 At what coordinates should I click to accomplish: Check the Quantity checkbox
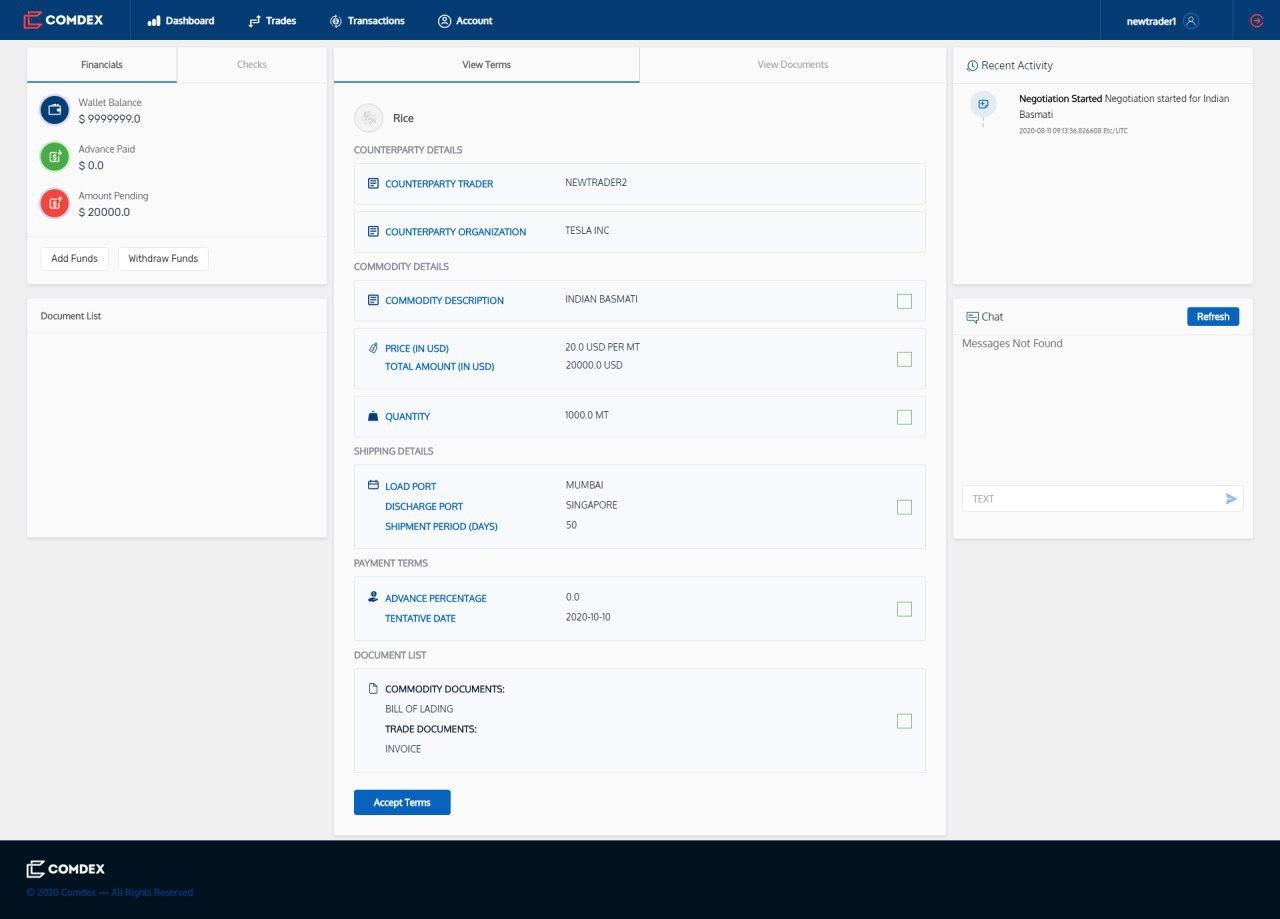click(x=904, y=417)
